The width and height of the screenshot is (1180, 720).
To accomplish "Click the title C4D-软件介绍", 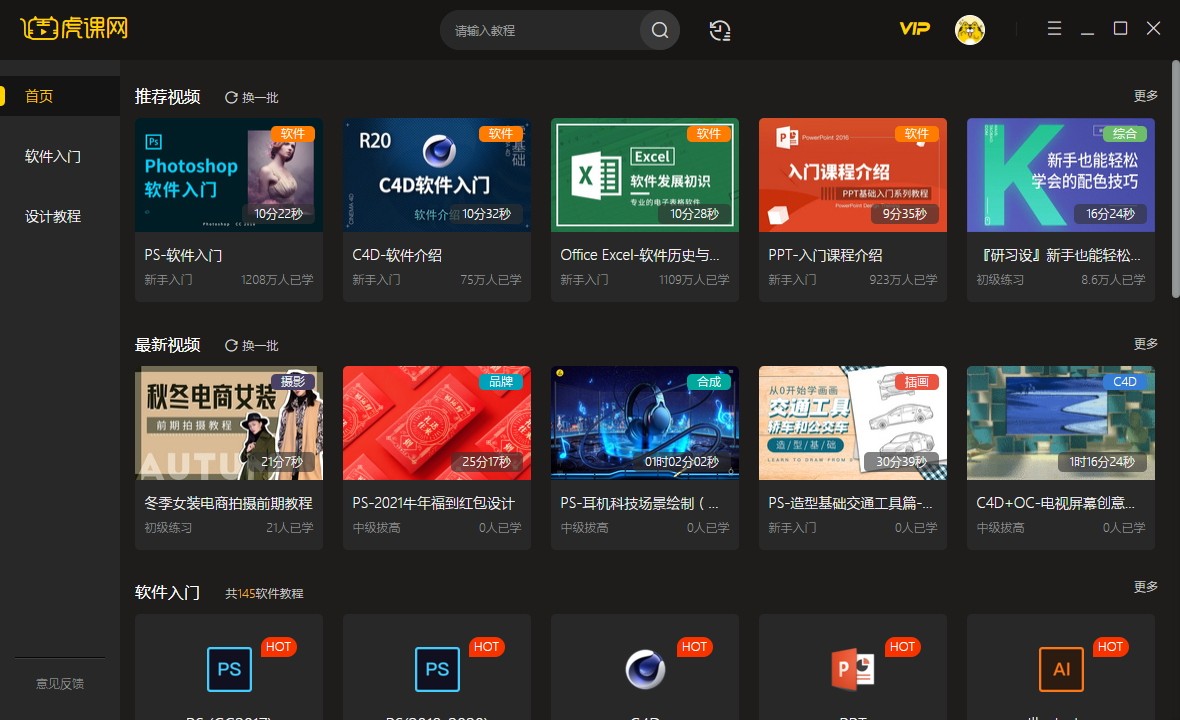I will point(397,255).
